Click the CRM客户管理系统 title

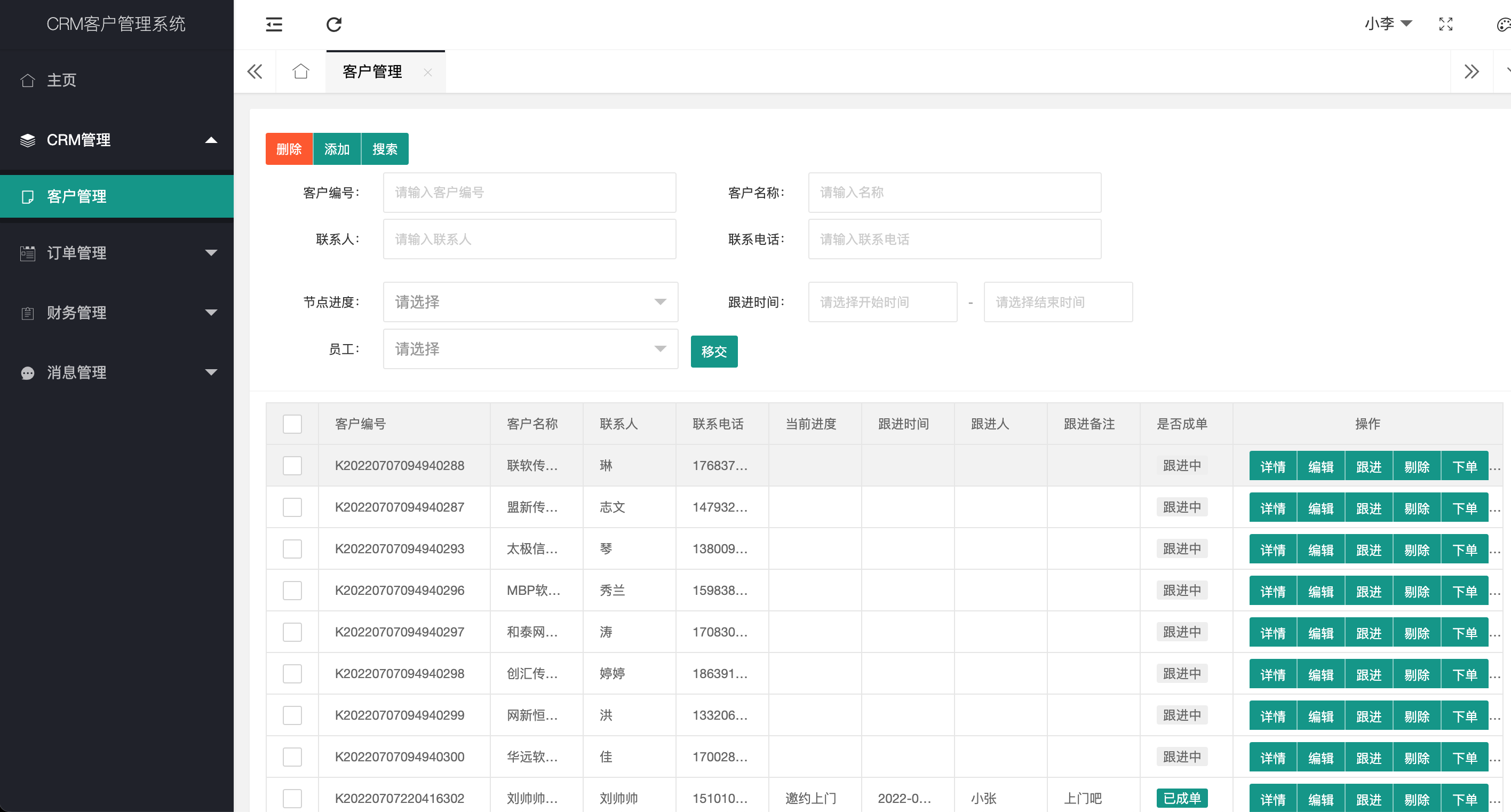point(116,24)
